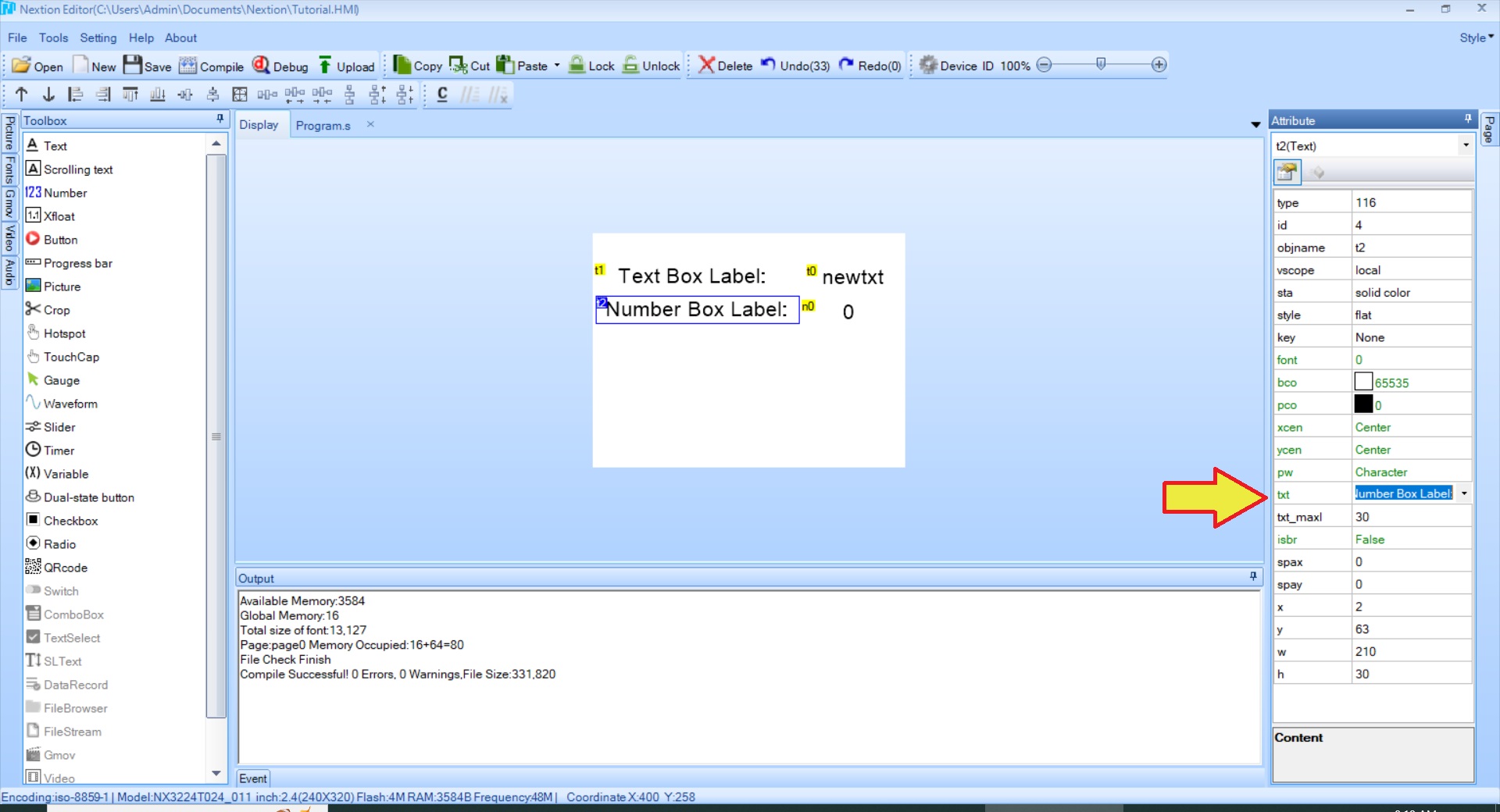Image resolution: width=1500 pixels, height=812 pixels.
Task: Zoom out with the minus button
Action: pos(1045,65)
